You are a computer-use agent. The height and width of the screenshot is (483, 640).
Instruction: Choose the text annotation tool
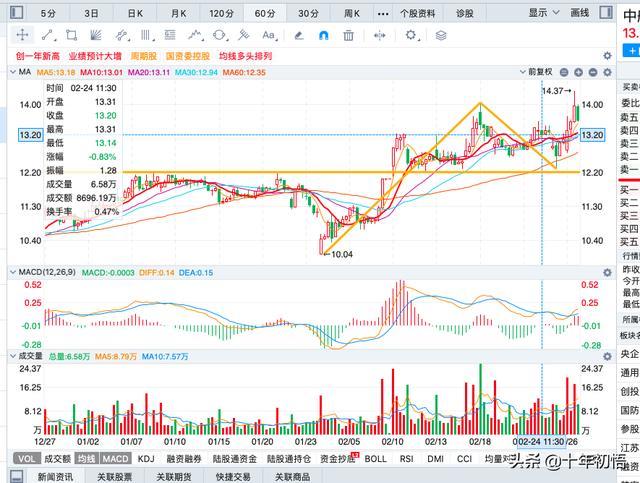269,36
